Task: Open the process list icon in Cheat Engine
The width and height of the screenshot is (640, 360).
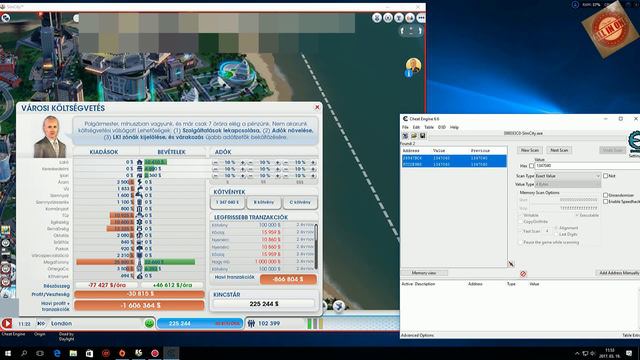Action: coord(405,136)
